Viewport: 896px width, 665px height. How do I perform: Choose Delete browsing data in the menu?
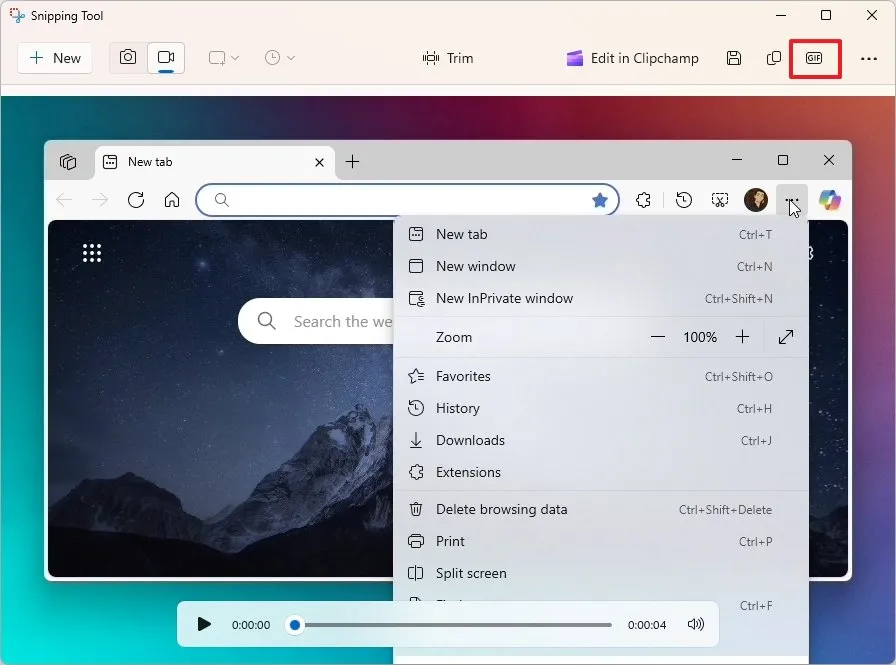pyautogui.click(x=500, y=509)
